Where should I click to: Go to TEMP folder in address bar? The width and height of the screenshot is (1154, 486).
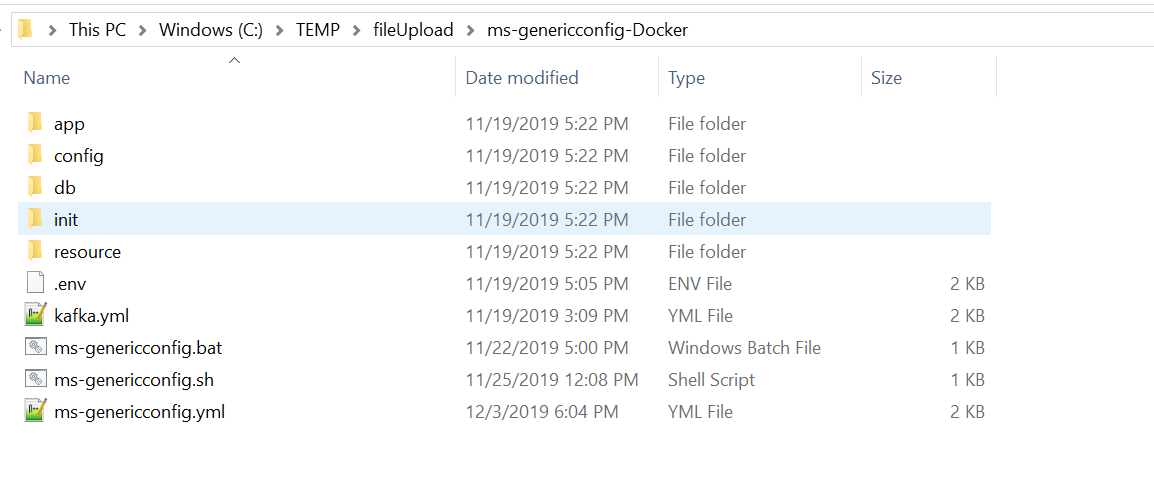[x=318, y=30]
